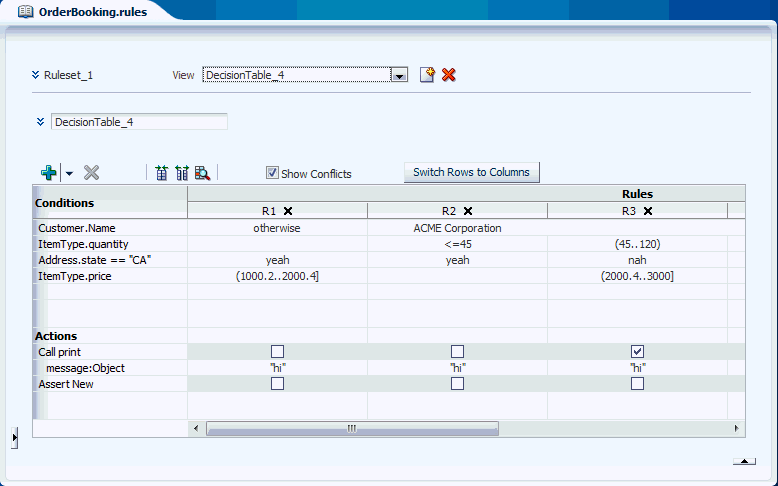Viewport: 778px width, 486px height.
Task: Check Assert New box for R2
Action: (457, 384)
